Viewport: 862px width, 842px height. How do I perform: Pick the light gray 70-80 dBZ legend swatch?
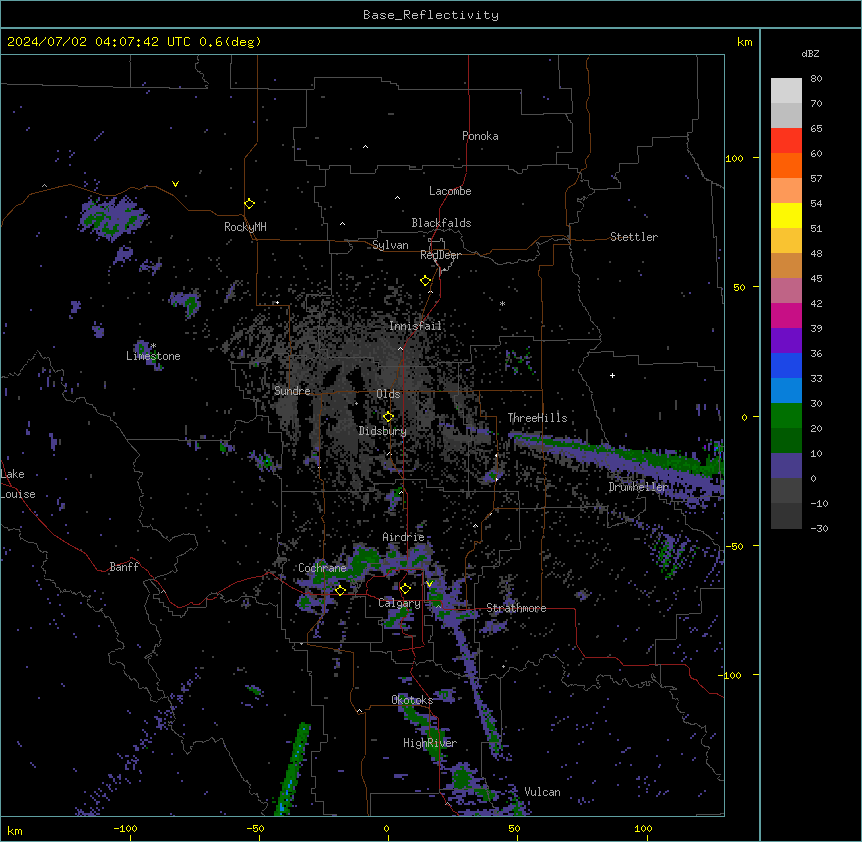click(786, 91)
